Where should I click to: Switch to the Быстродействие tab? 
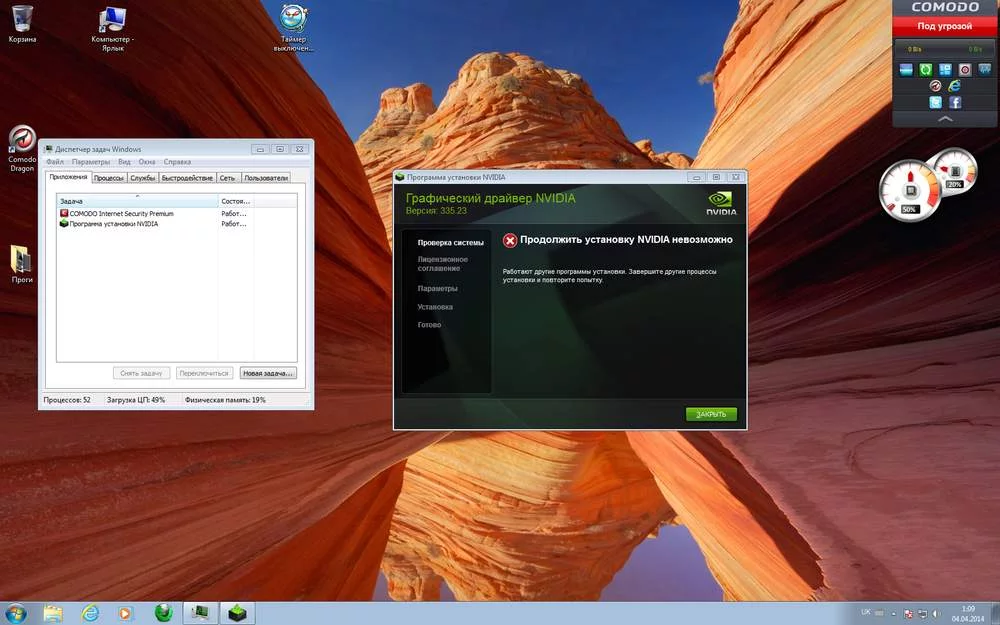point(188,178)
